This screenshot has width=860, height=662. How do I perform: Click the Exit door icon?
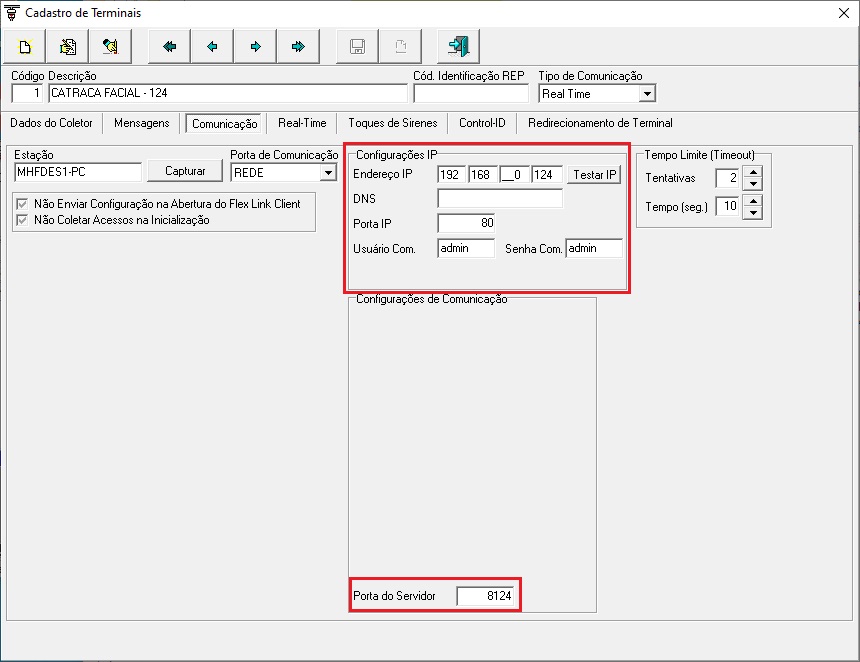pos(459,47)
